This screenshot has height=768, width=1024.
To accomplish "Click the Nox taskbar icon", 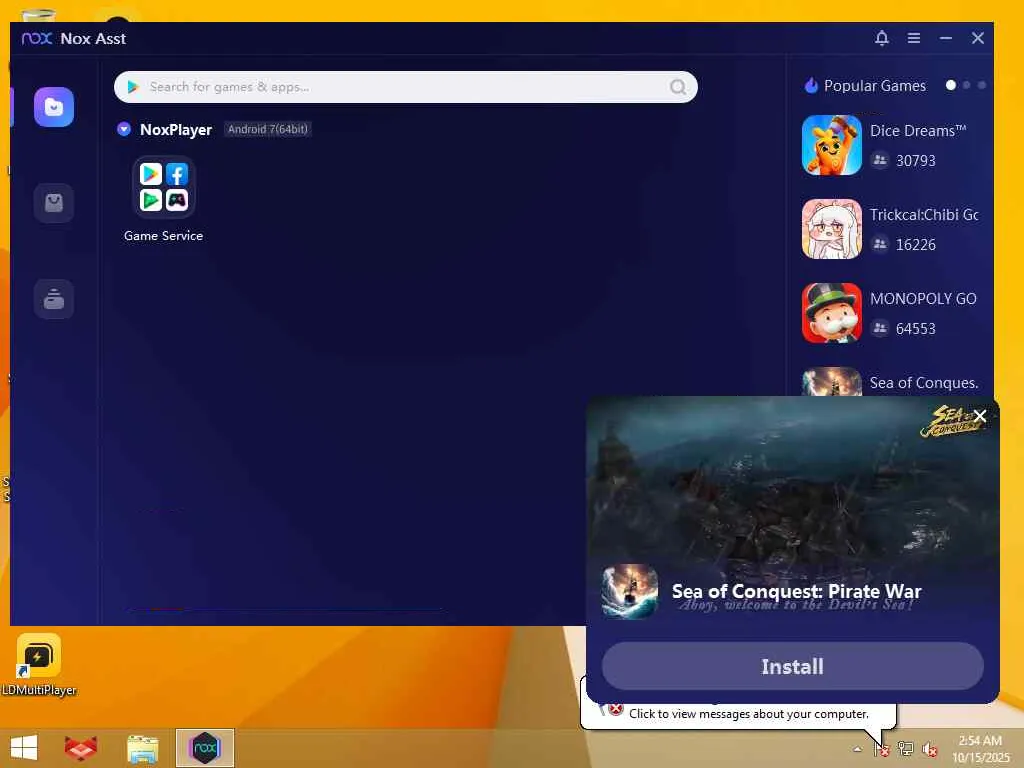I will click(204, 748).
